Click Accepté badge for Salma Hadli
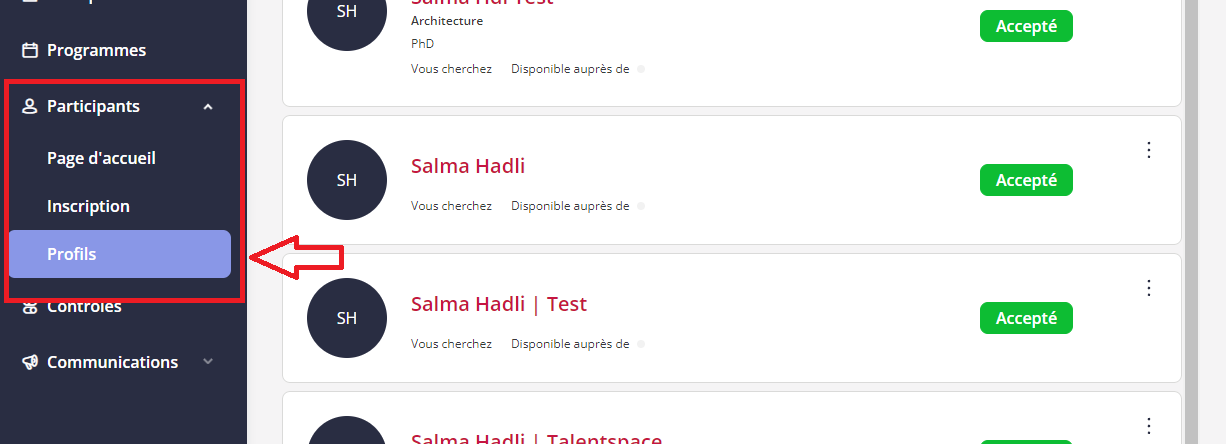The image size is (1226, 444). pyautogui.click(x=1026, y=180)
